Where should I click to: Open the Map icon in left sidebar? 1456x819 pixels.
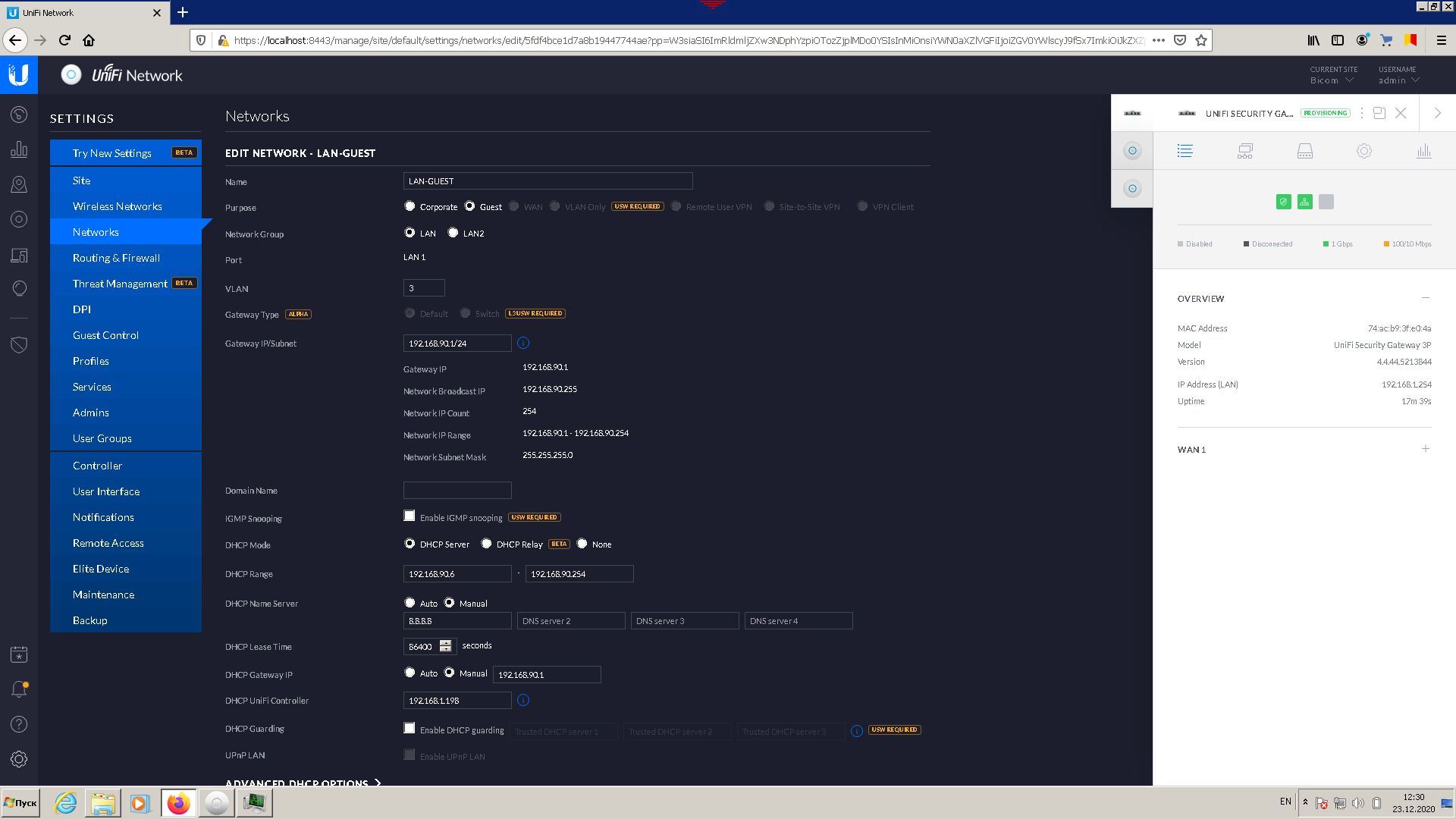pos(19,184)
